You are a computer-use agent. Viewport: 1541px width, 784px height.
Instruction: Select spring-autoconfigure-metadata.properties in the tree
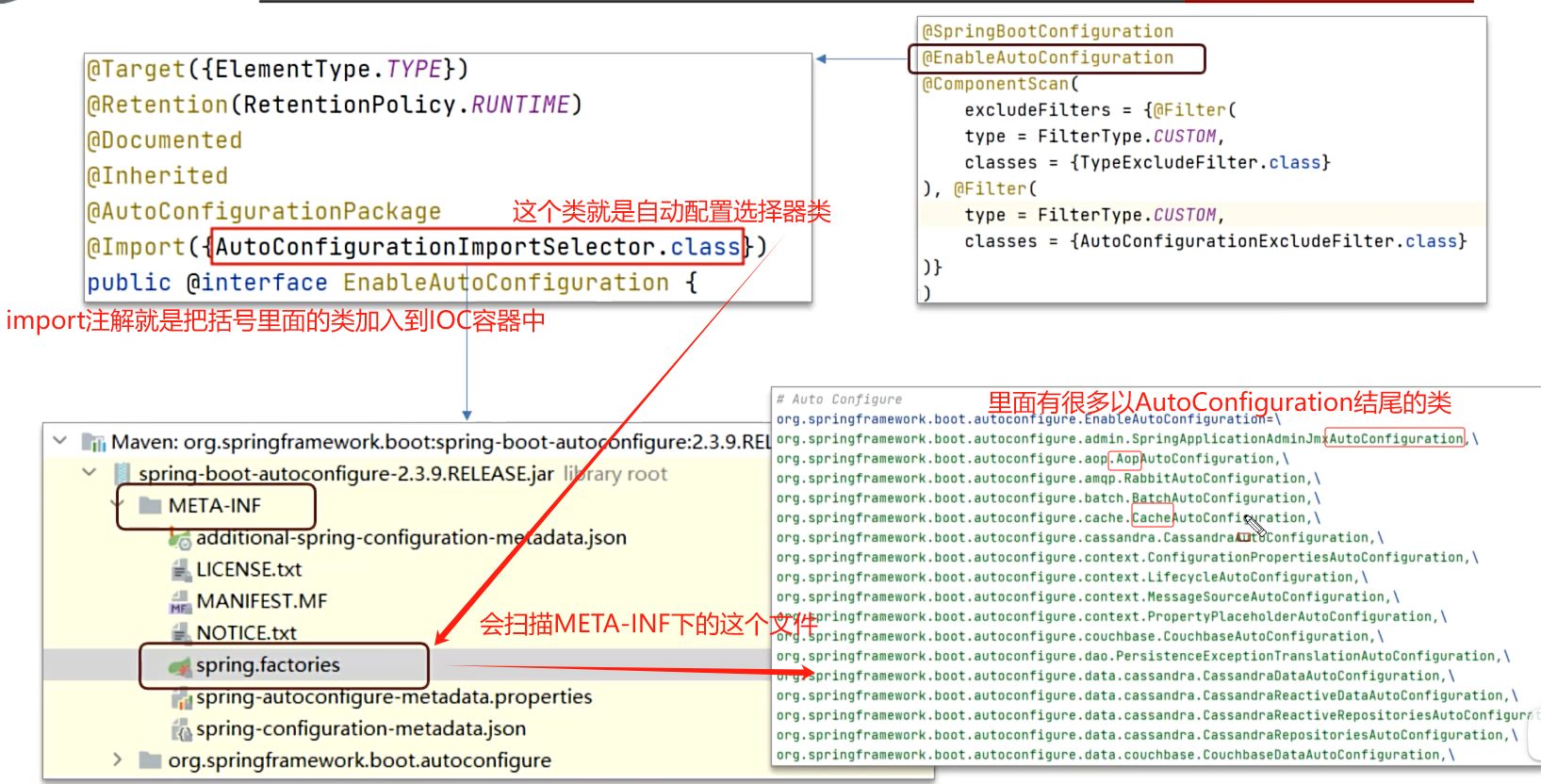coord(394,697)
